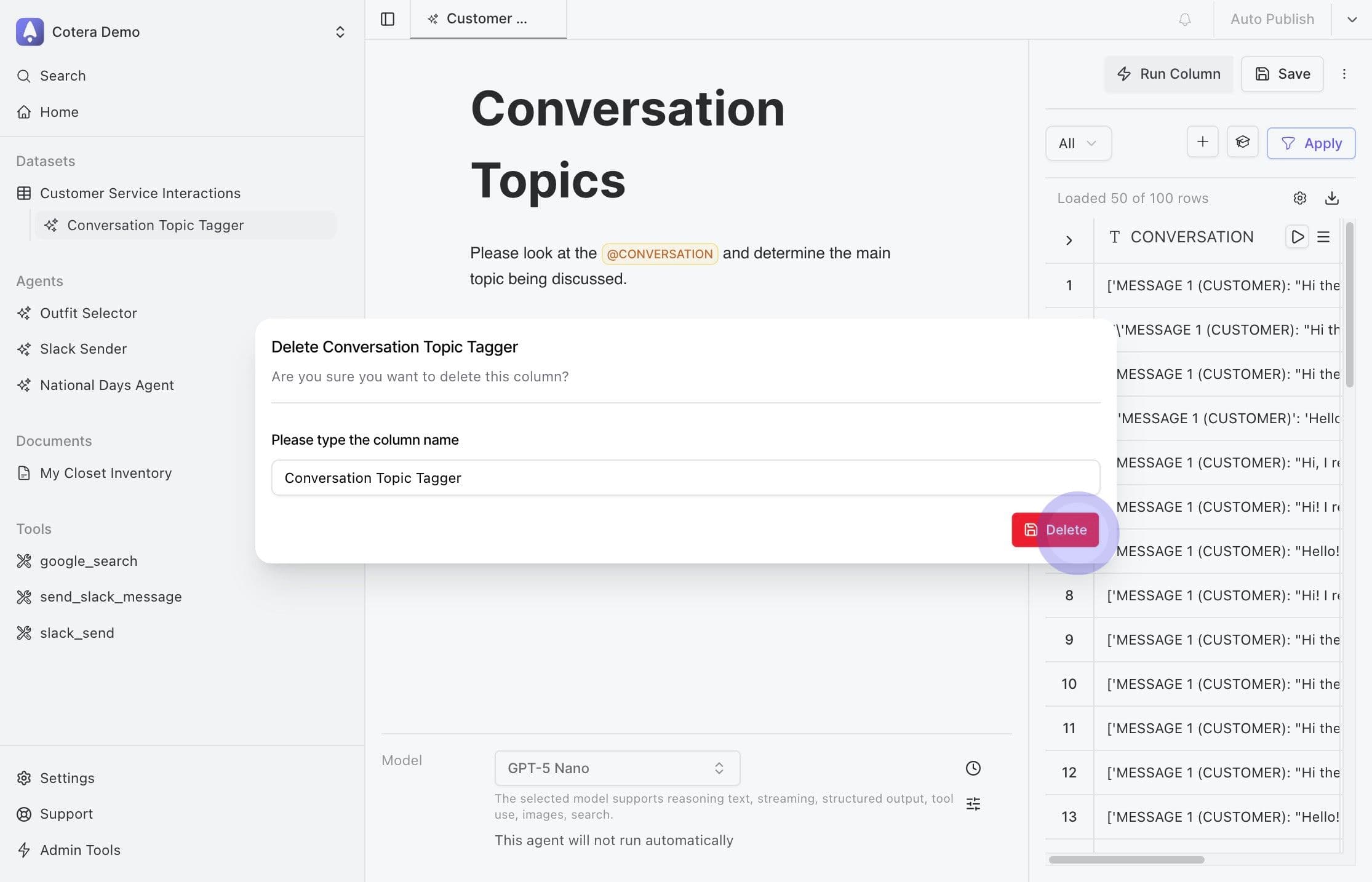1372x882 pixels.
Task: Expand the Cotera Demo workspace switcher
Action: point(340,32)
